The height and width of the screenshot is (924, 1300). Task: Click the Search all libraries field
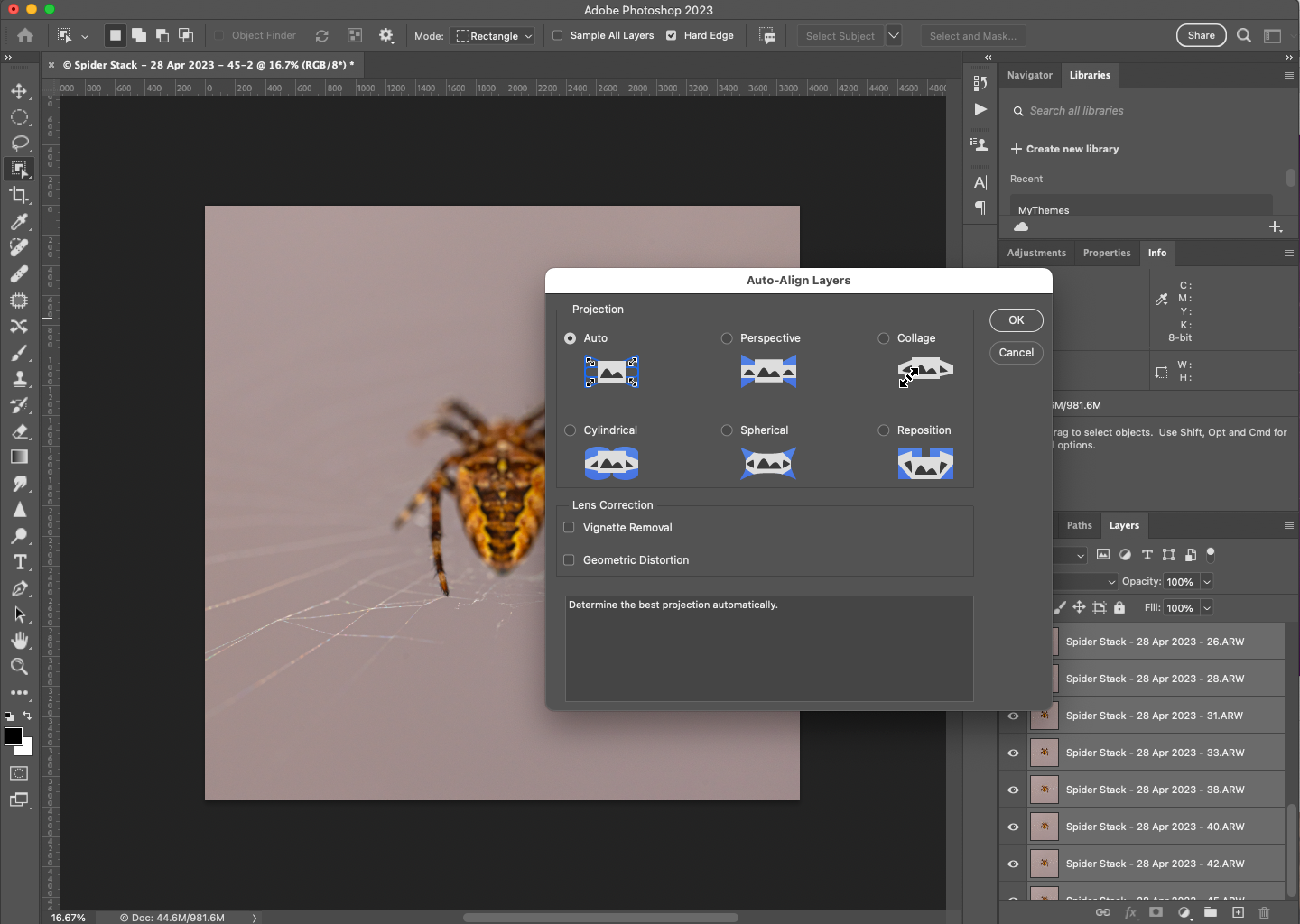1147,111
